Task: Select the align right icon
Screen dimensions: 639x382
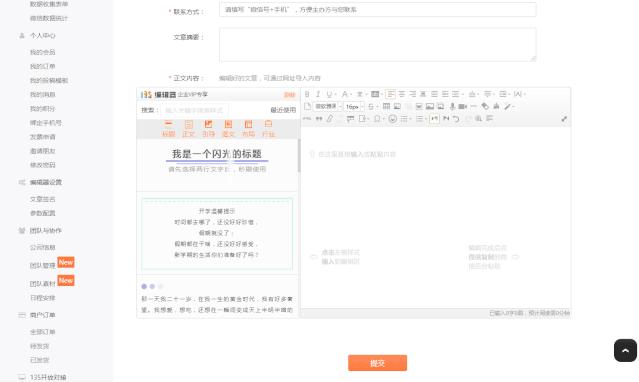Action: click(413, 94)
